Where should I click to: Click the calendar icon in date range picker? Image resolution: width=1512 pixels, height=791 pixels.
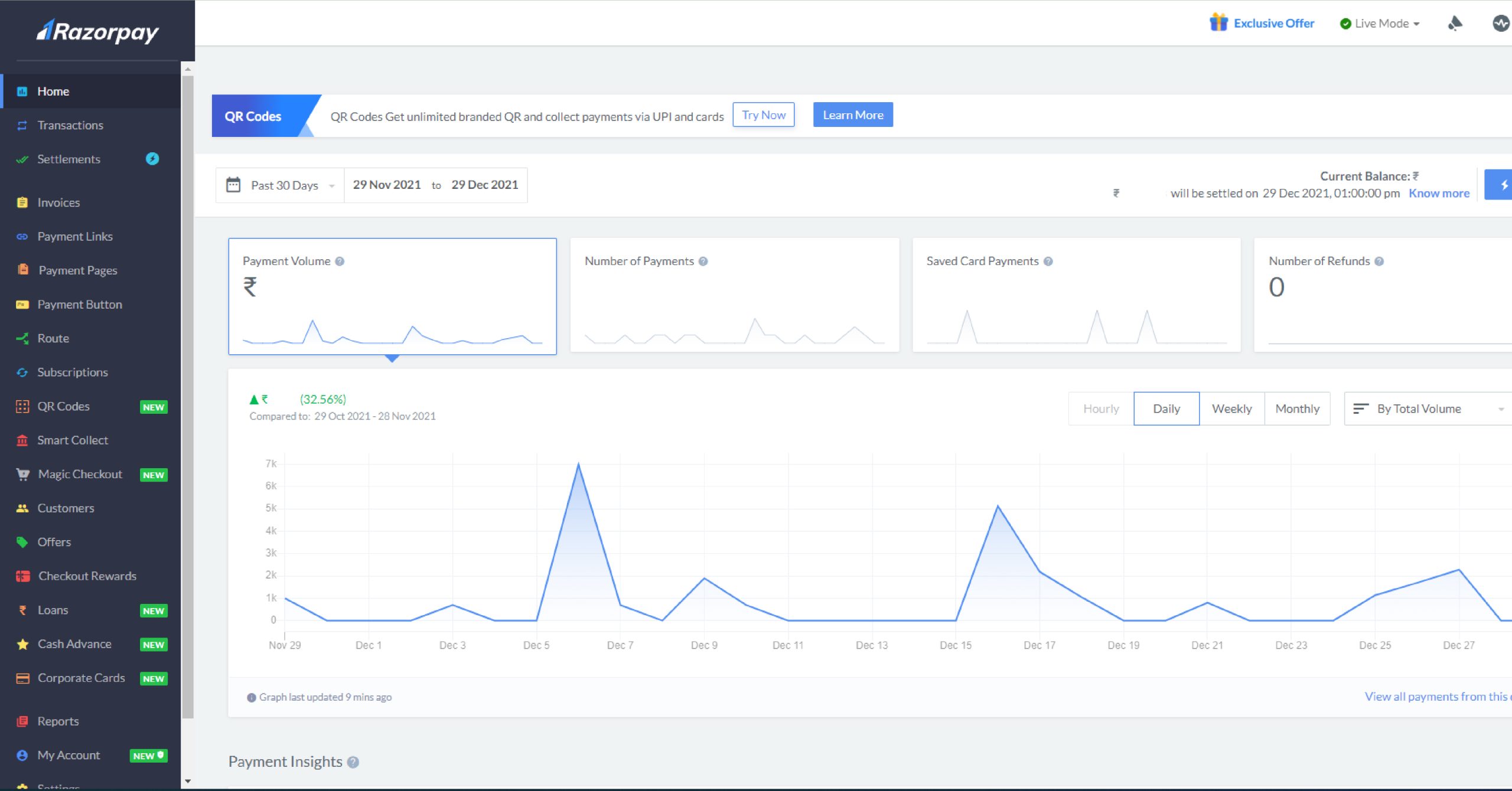233,185
